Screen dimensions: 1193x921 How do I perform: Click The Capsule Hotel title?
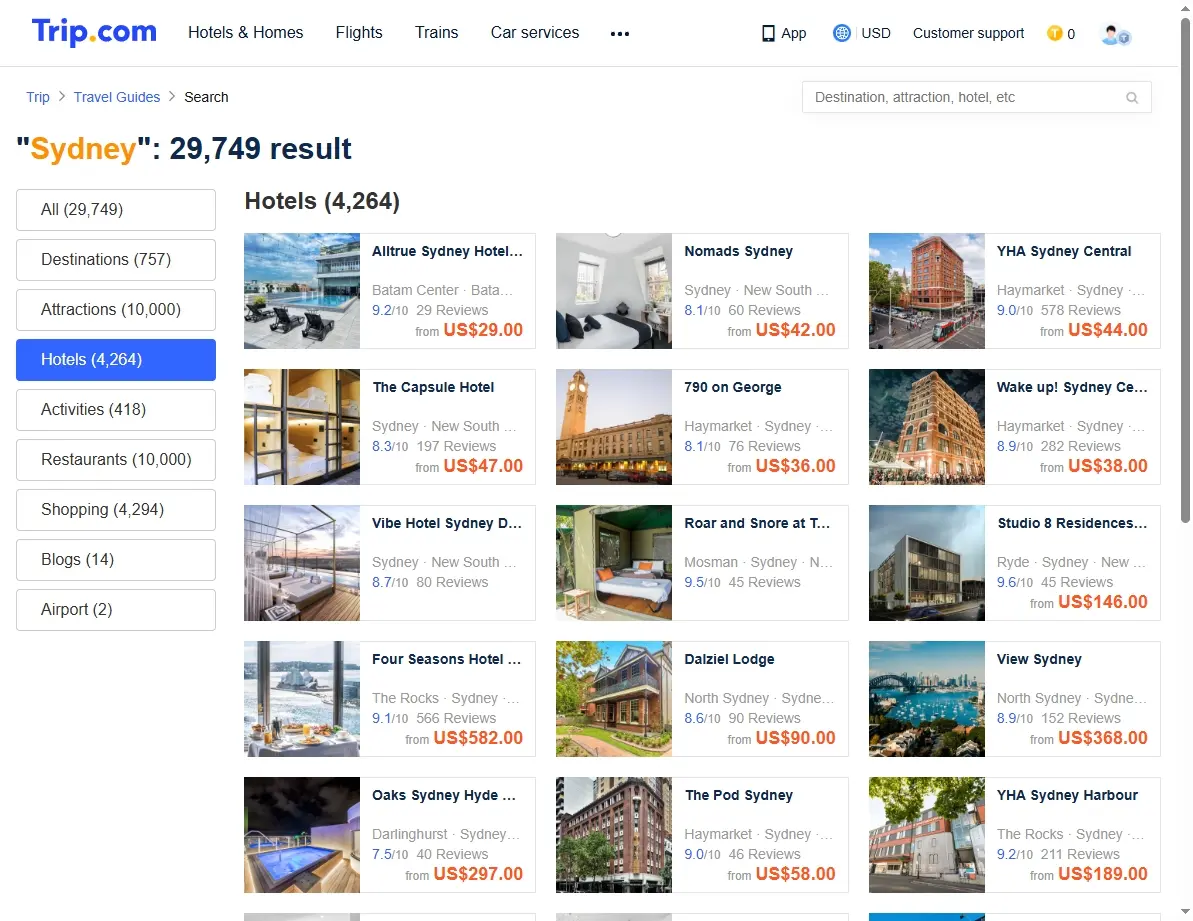(x=433, y=387)
